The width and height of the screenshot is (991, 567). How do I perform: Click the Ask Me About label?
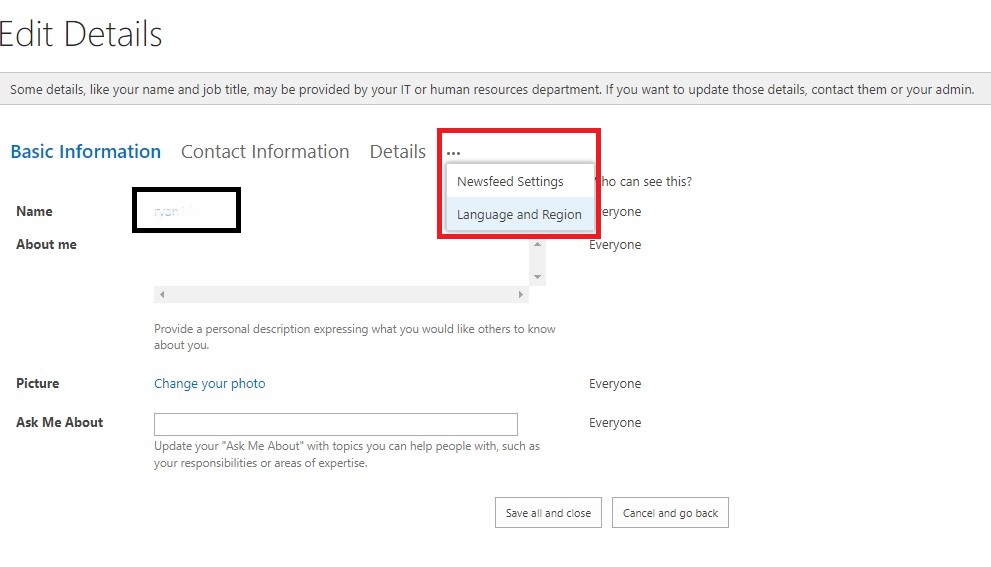click(x=59, y=422)
